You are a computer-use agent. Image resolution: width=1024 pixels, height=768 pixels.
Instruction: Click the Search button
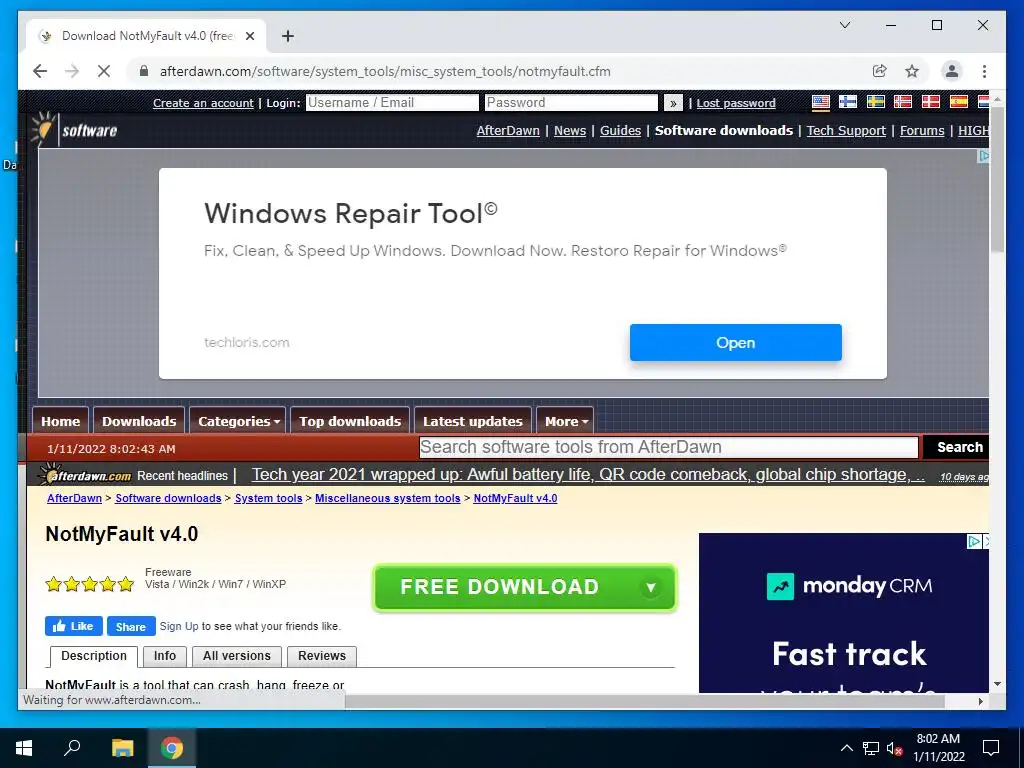(958, 447)
